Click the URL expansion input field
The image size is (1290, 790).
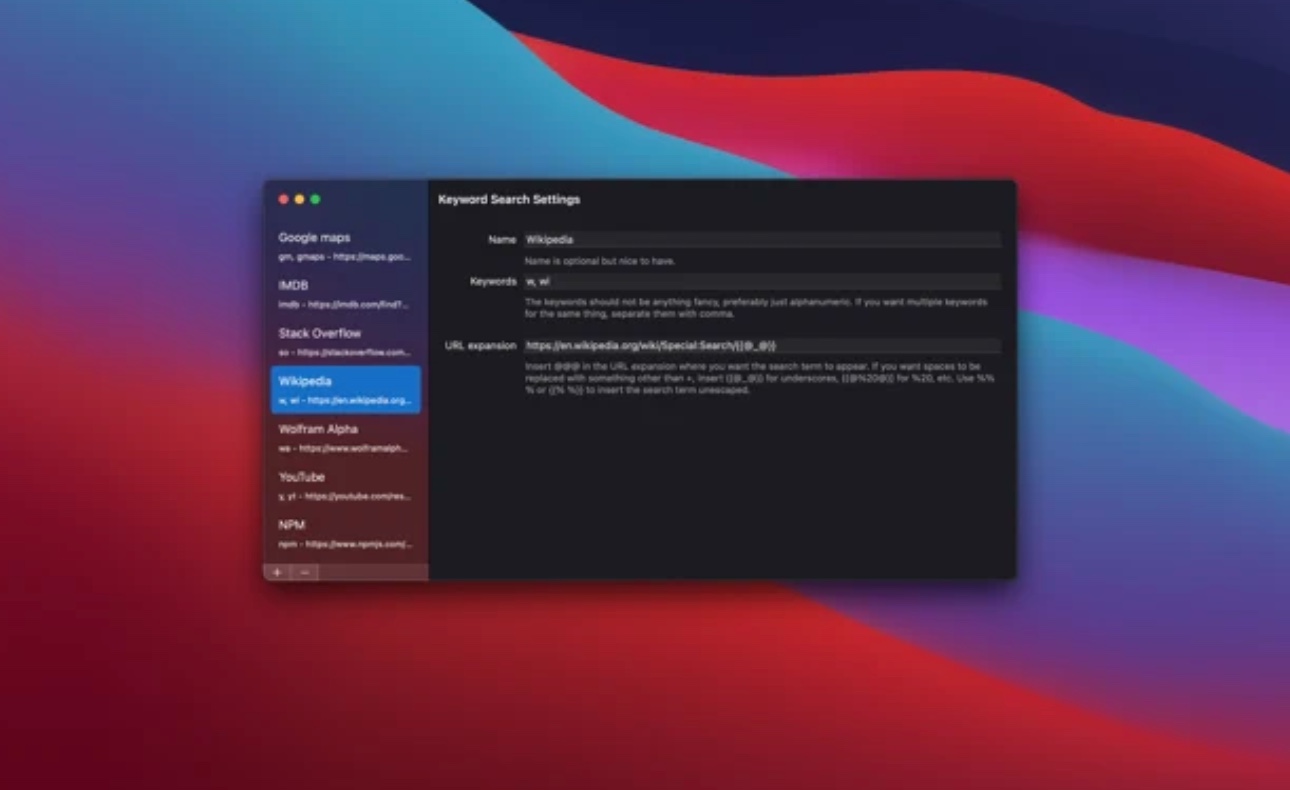click(761, 346)
